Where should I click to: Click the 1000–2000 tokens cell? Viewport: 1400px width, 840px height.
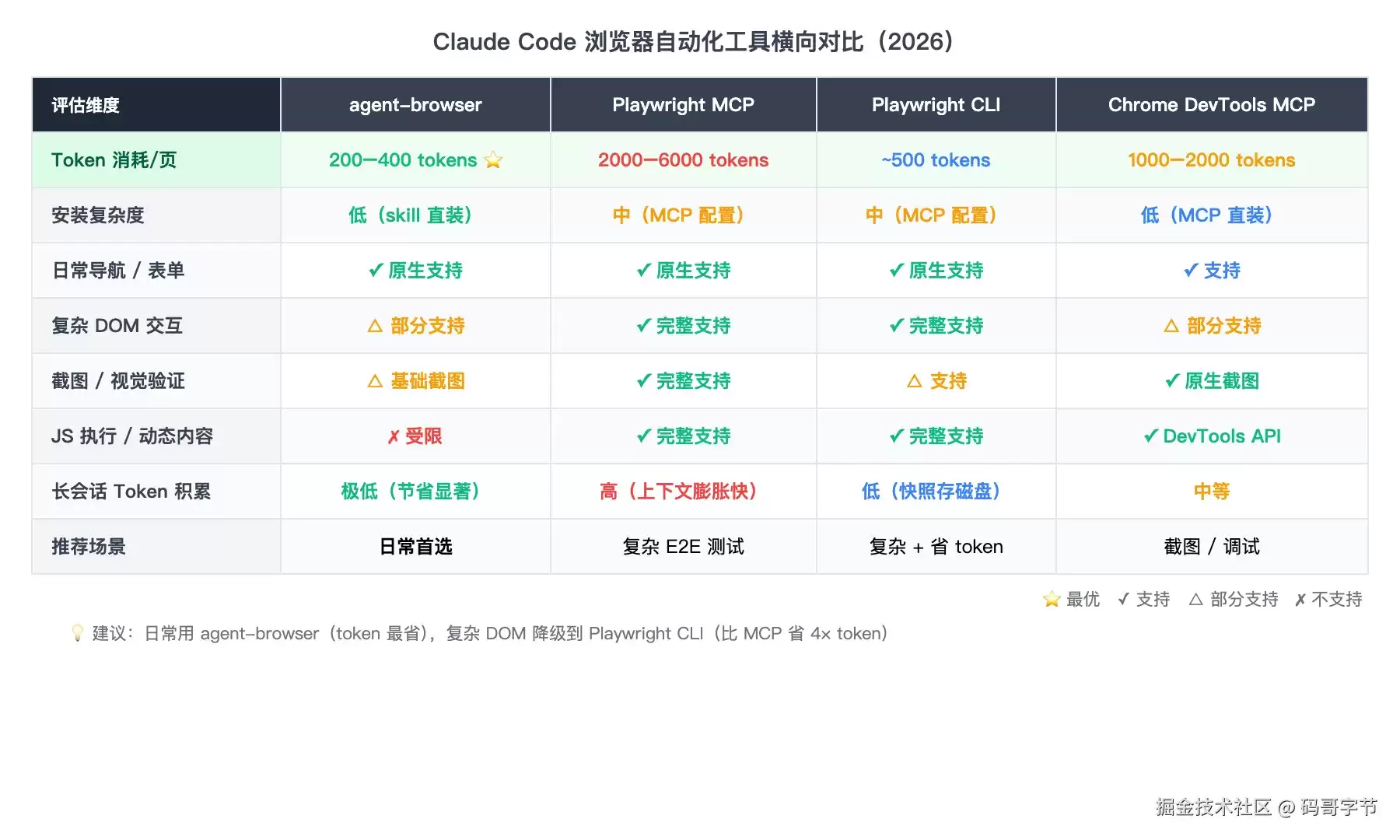1212,160
